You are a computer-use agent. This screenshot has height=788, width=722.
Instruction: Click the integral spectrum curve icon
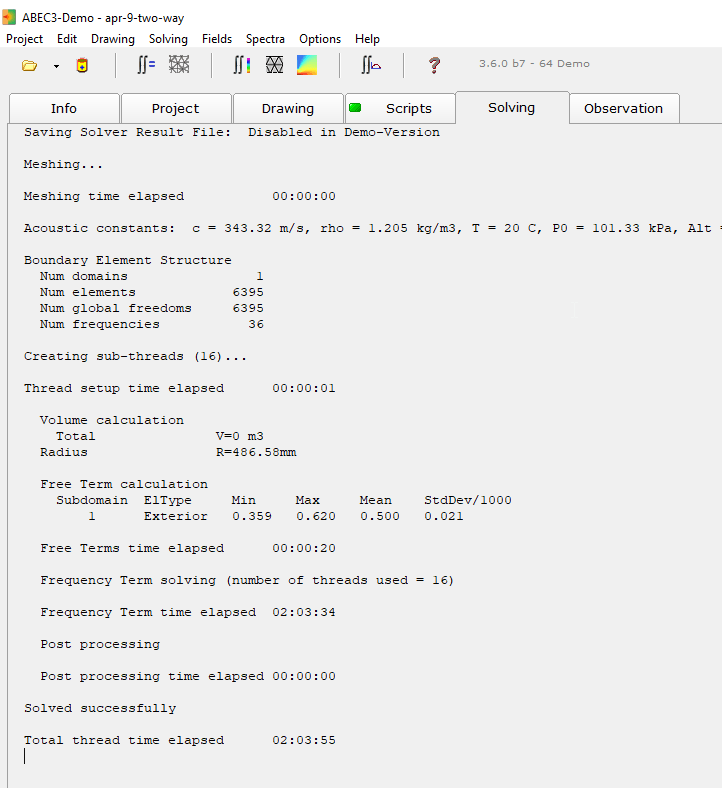(x=371, y=65)
